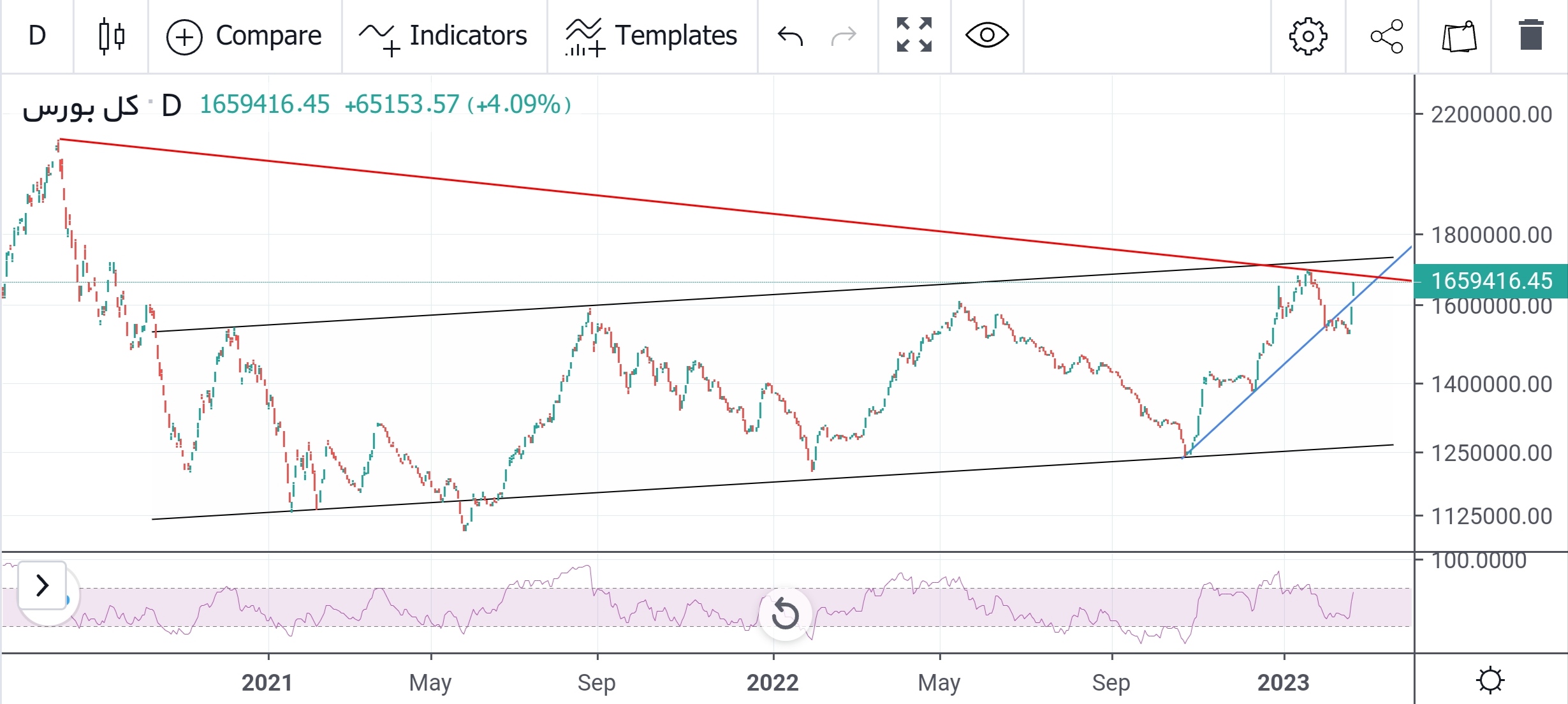The height and width of the screenshot is (704, 1568).
Task: Open the Indicators menu
Action: point(444,36)
